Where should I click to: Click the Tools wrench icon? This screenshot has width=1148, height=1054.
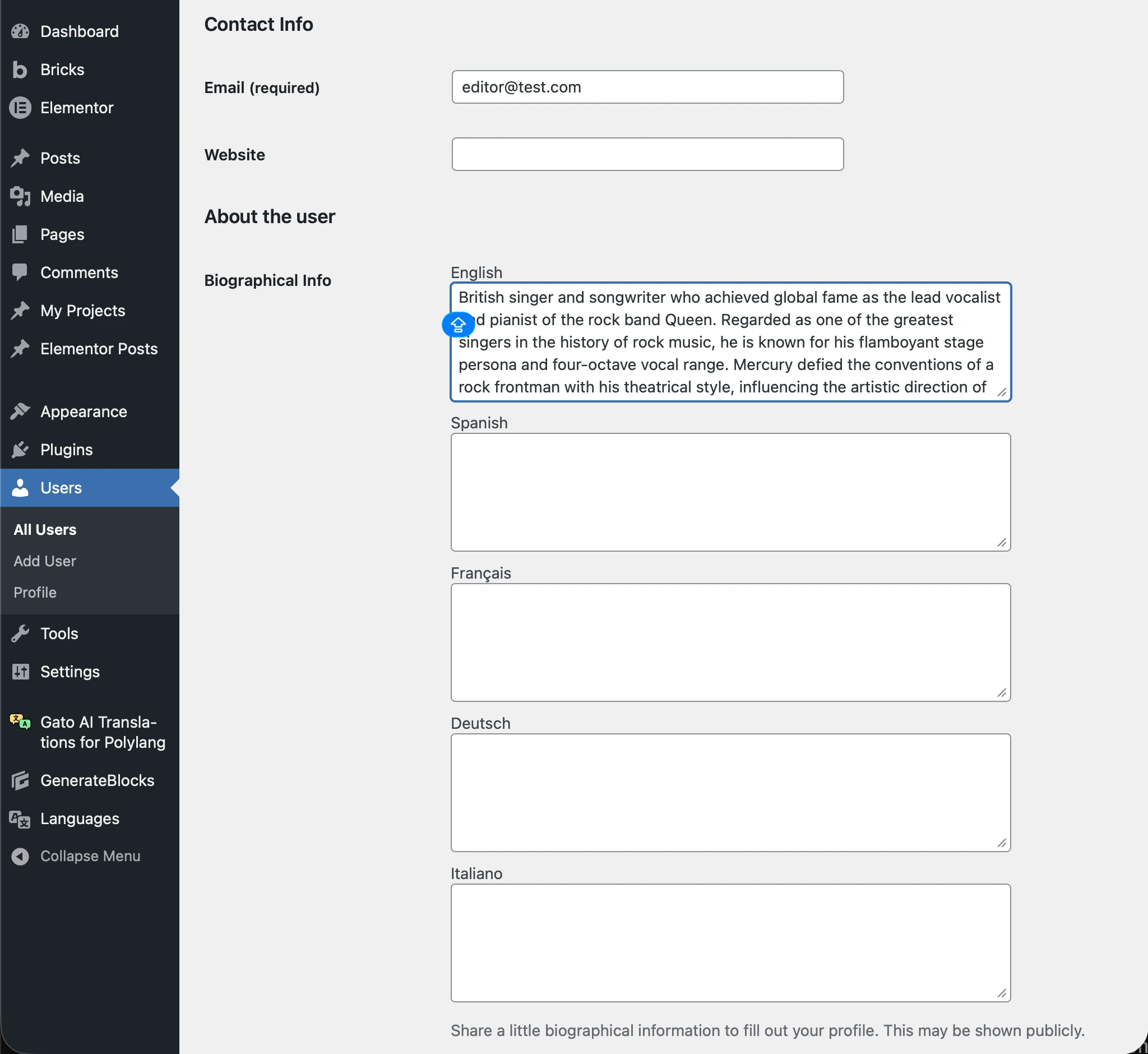(20, 633)
